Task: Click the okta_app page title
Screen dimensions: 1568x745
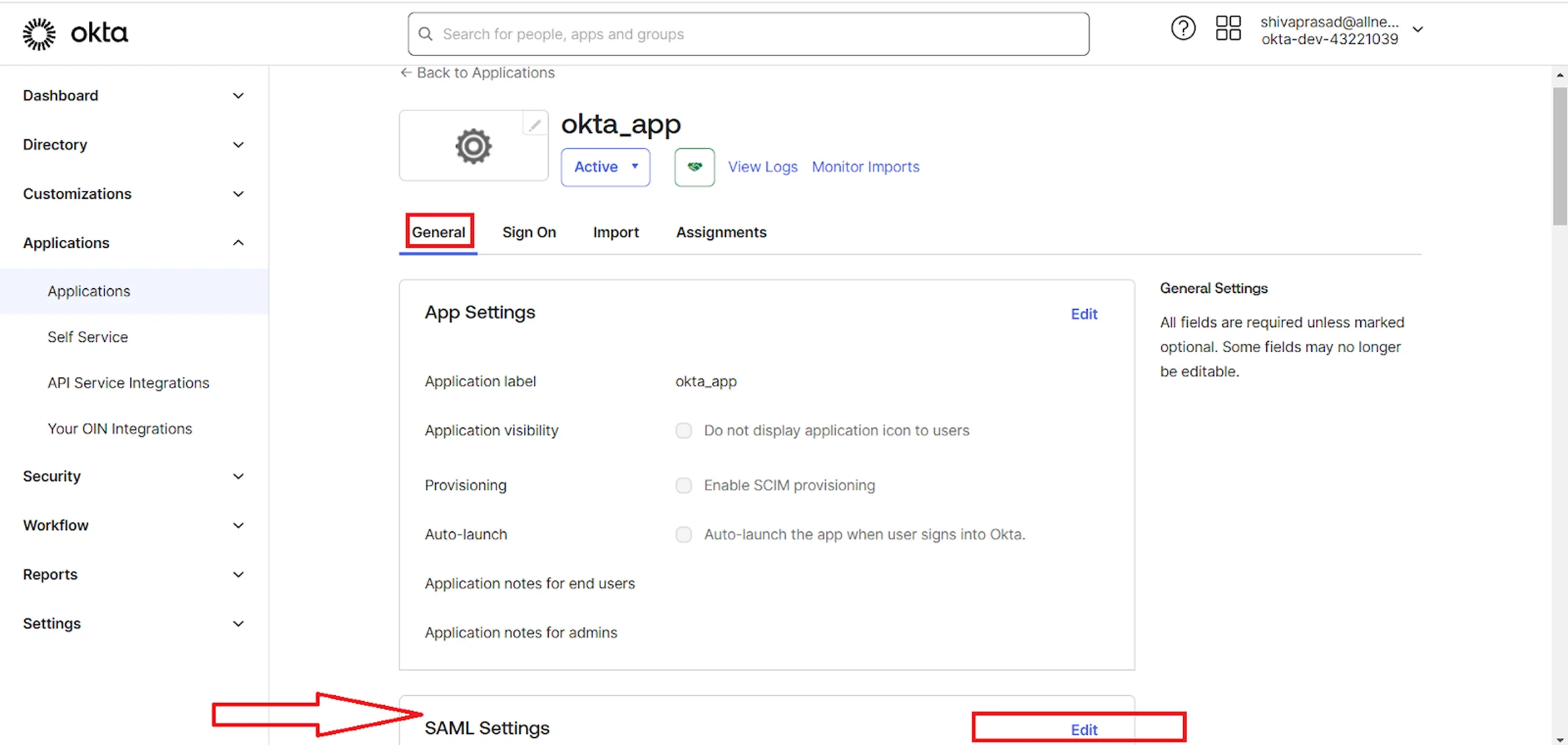Action: point(621,124)
